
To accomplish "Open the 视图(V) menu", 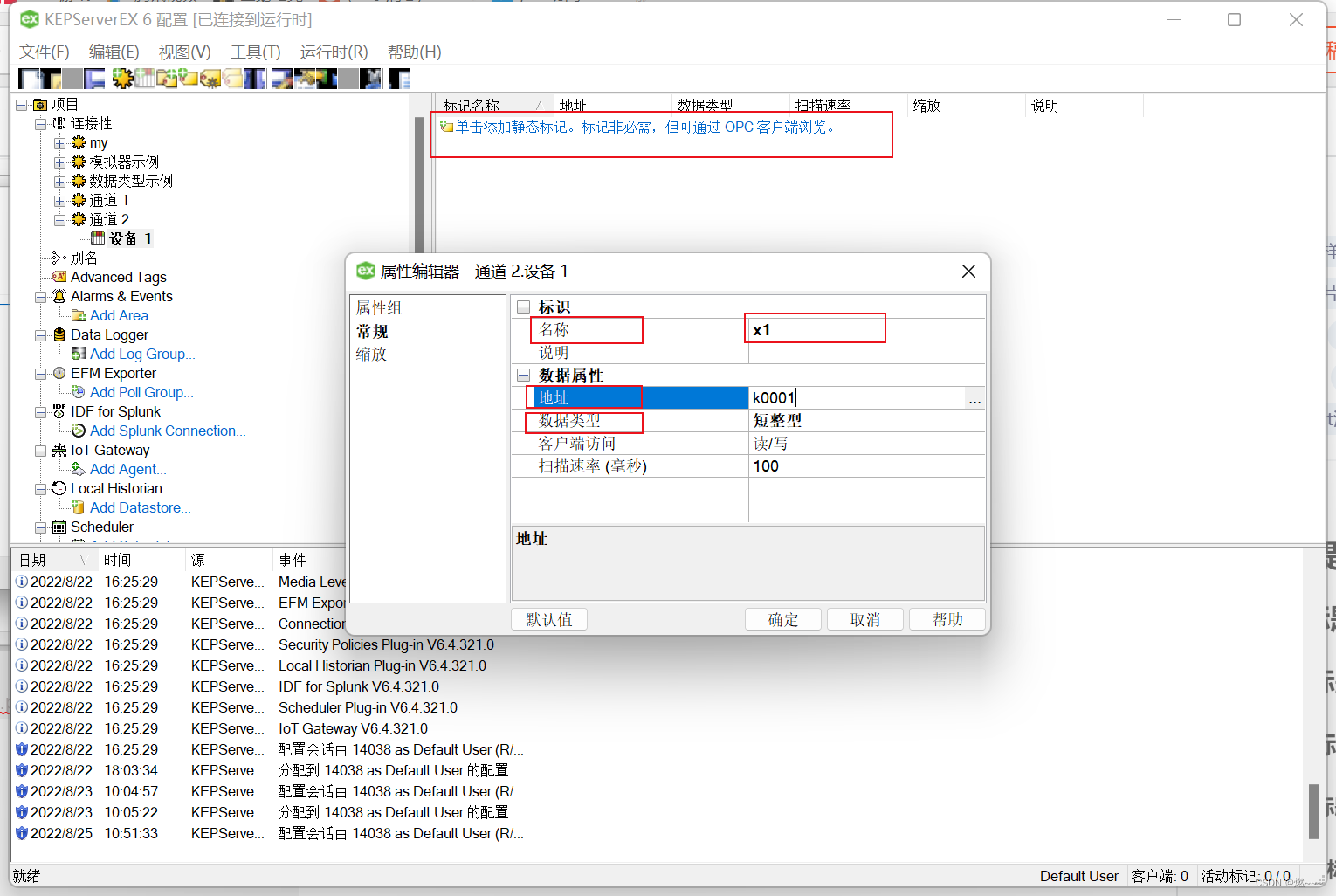I will click(x=184, y=52).
